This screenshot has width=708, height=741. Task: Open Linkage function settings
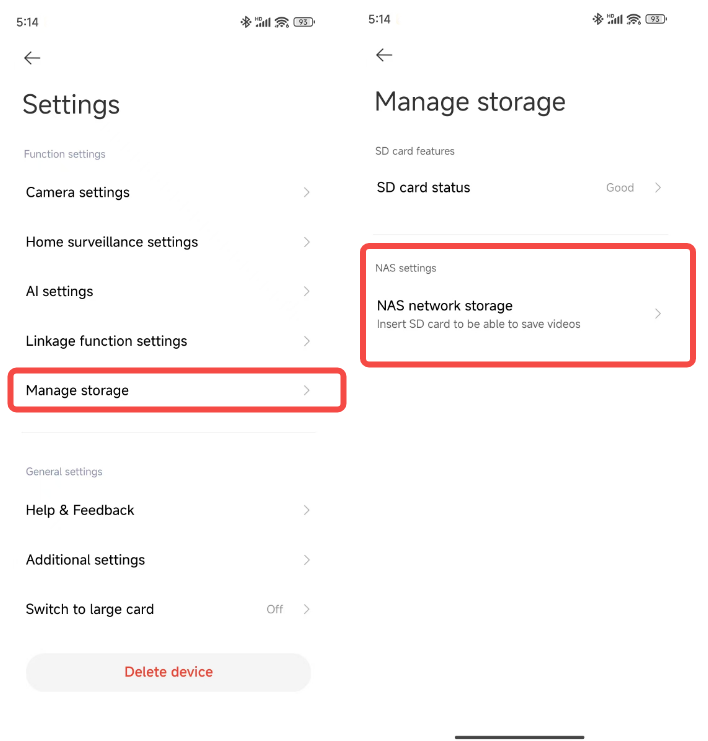(107, 341)
